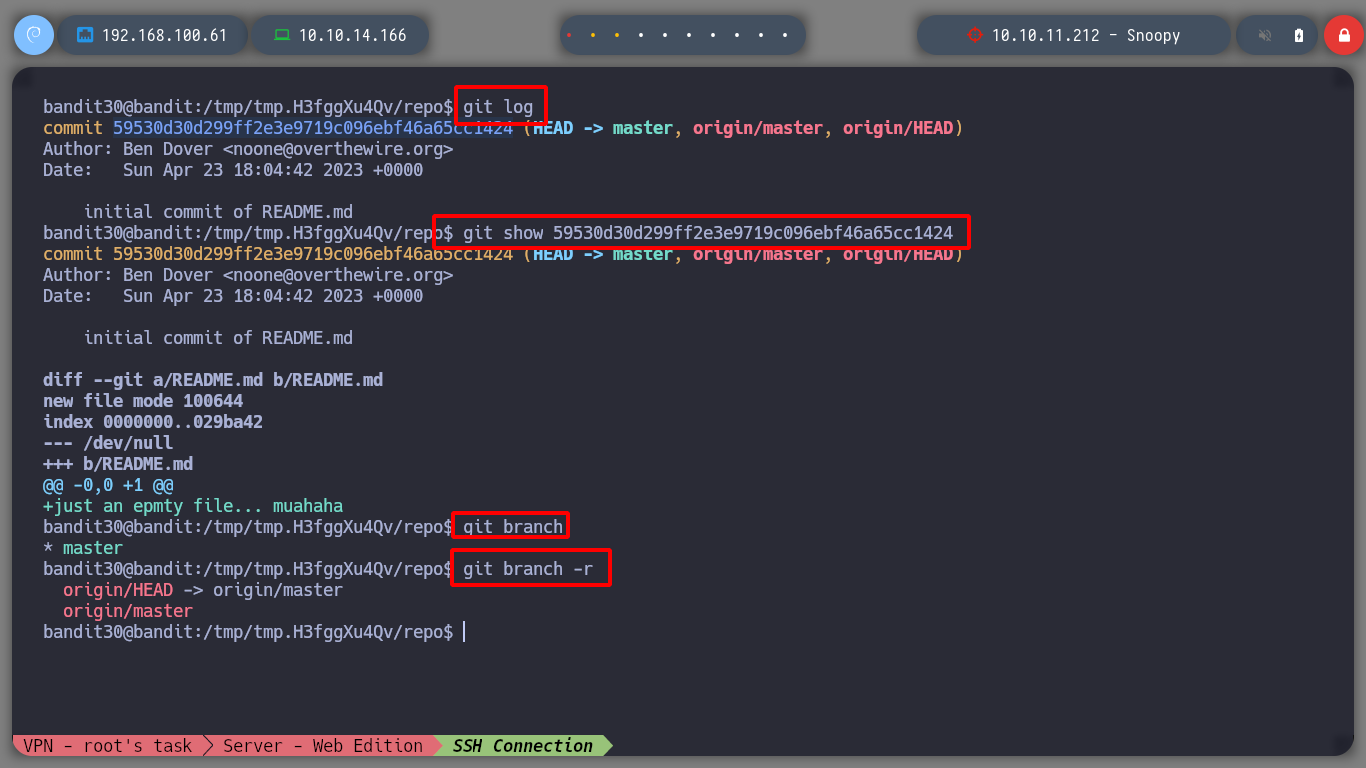The width and height of the screenshot is (1366, 768).
Task: Click the '* master' branch line
Action: click(83, 548)
